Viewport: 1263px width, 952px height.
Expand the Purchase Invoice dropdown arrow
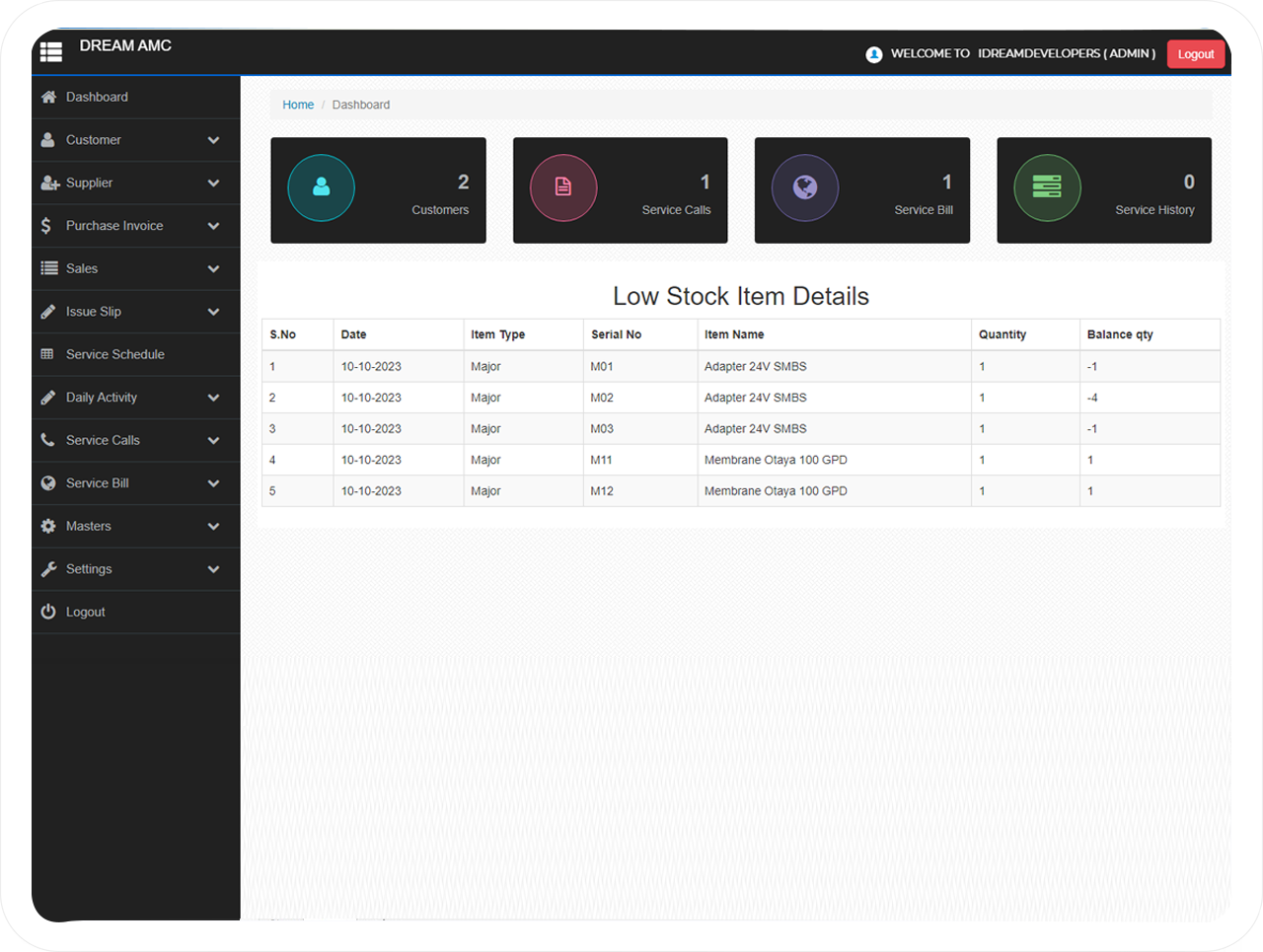(213, 226)
